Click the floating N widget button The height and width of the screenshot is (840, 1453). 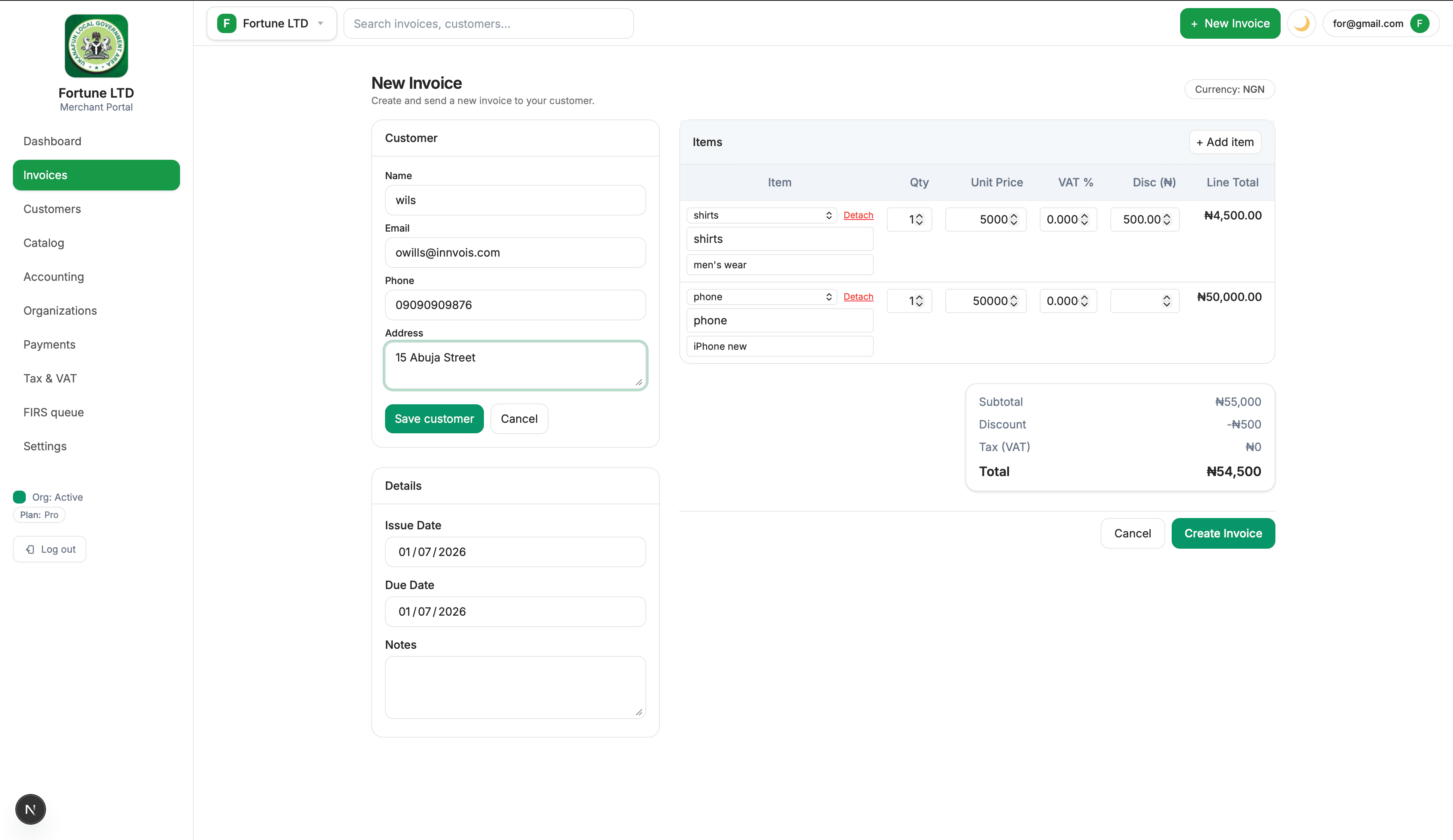(30, 809)
